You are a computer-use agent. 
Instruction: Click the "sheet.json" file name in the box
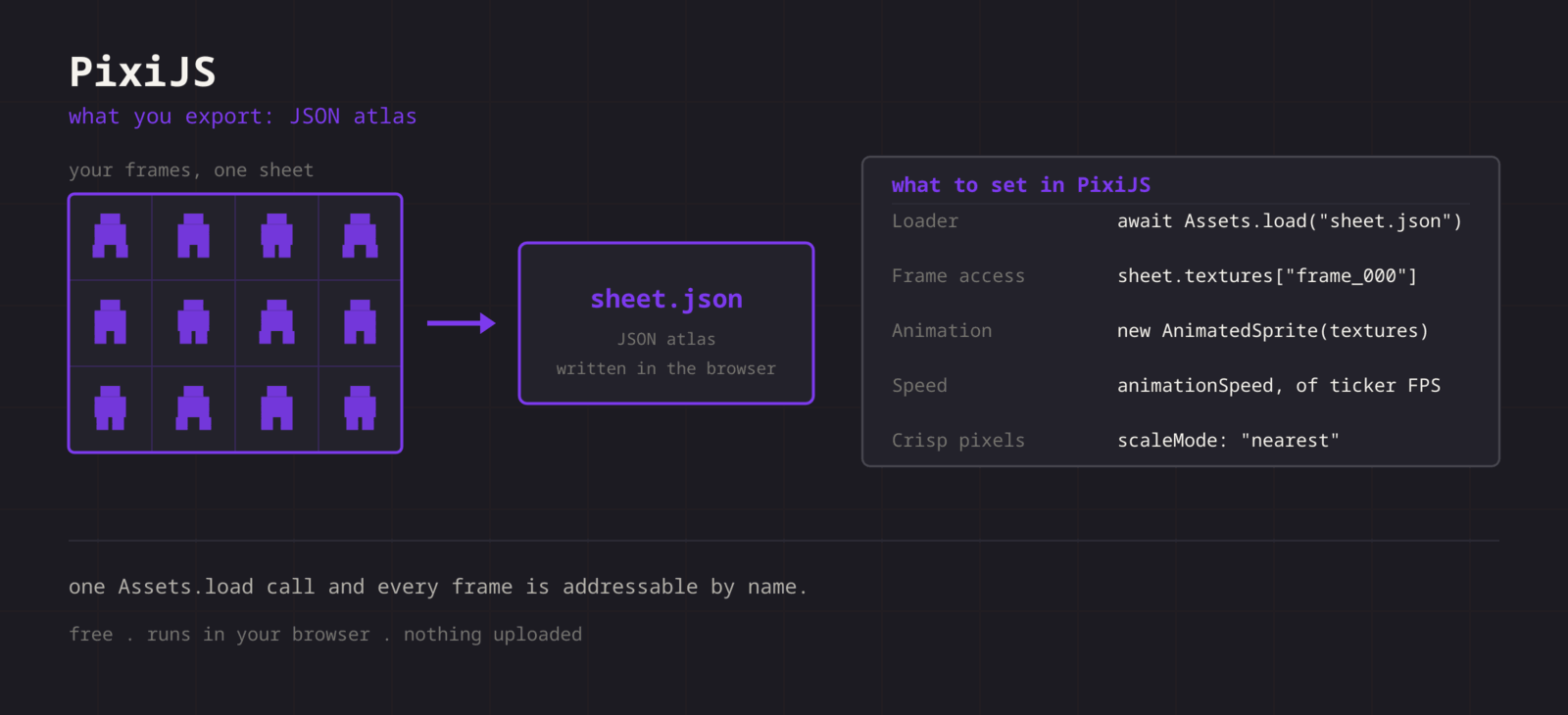click(x=666, y=299)
